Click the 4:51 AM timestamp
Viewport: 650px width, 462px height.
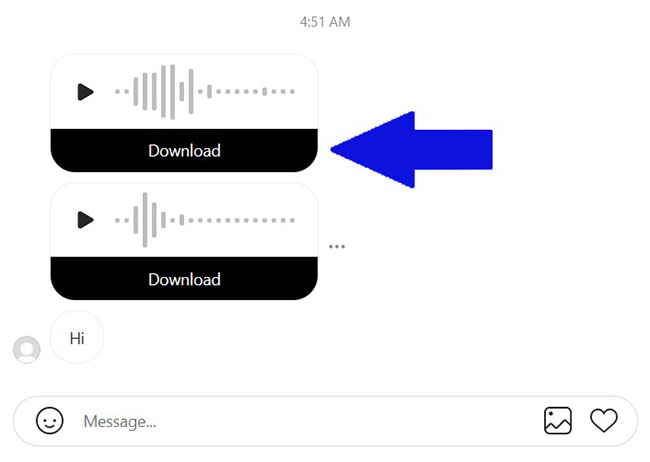click(325, 22)
